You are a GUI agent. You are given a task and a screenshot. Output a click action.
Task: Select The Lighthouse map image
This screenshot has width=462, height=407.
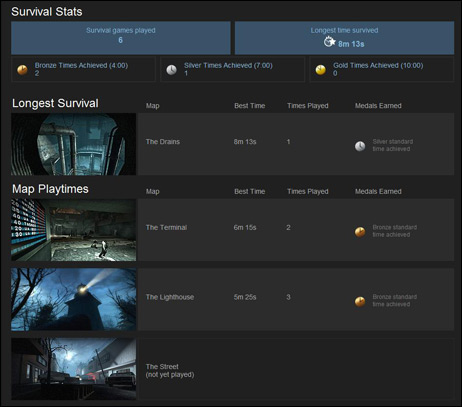tap(73, 299)
